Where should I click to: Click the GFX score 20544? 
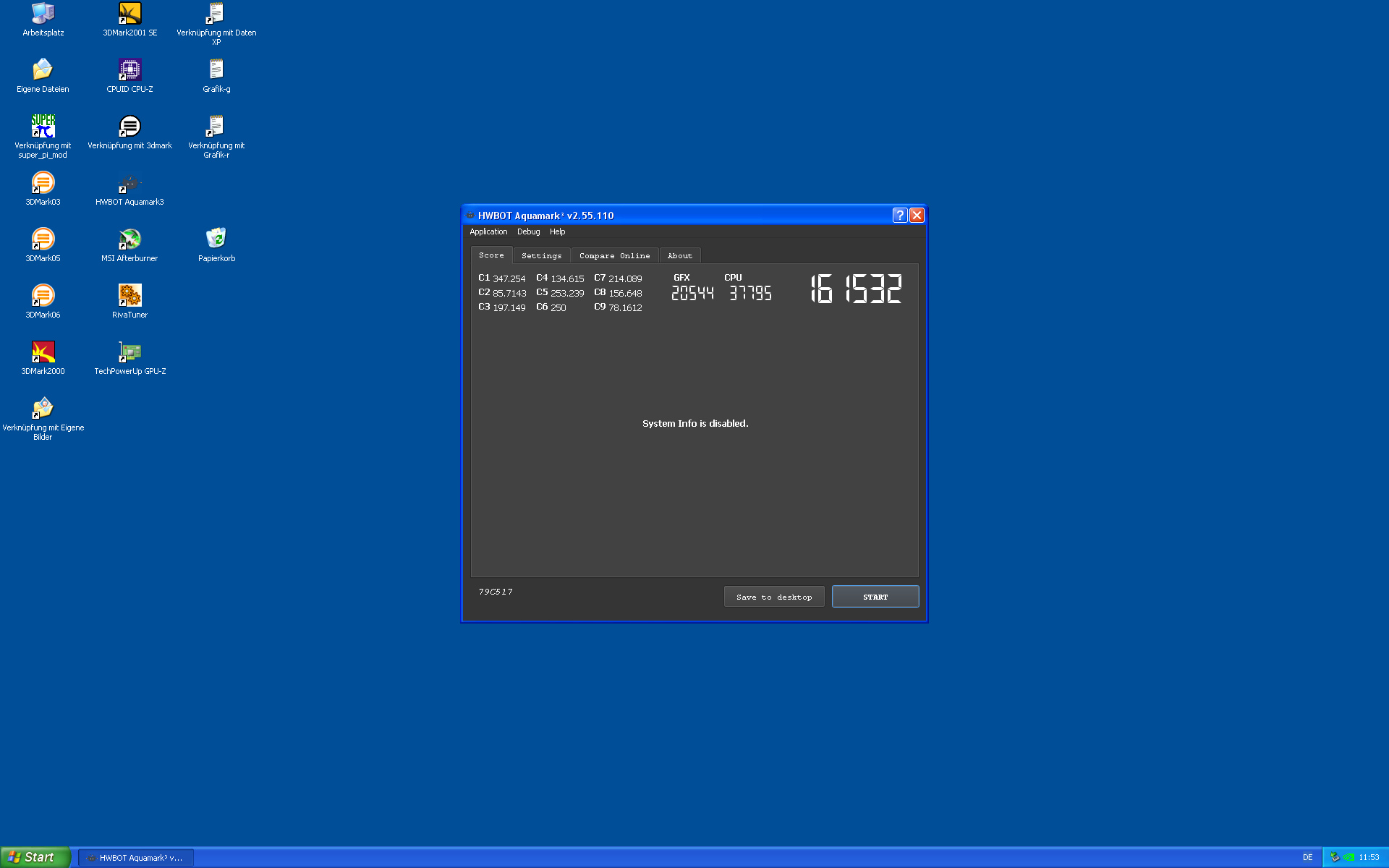click(692, 293)
